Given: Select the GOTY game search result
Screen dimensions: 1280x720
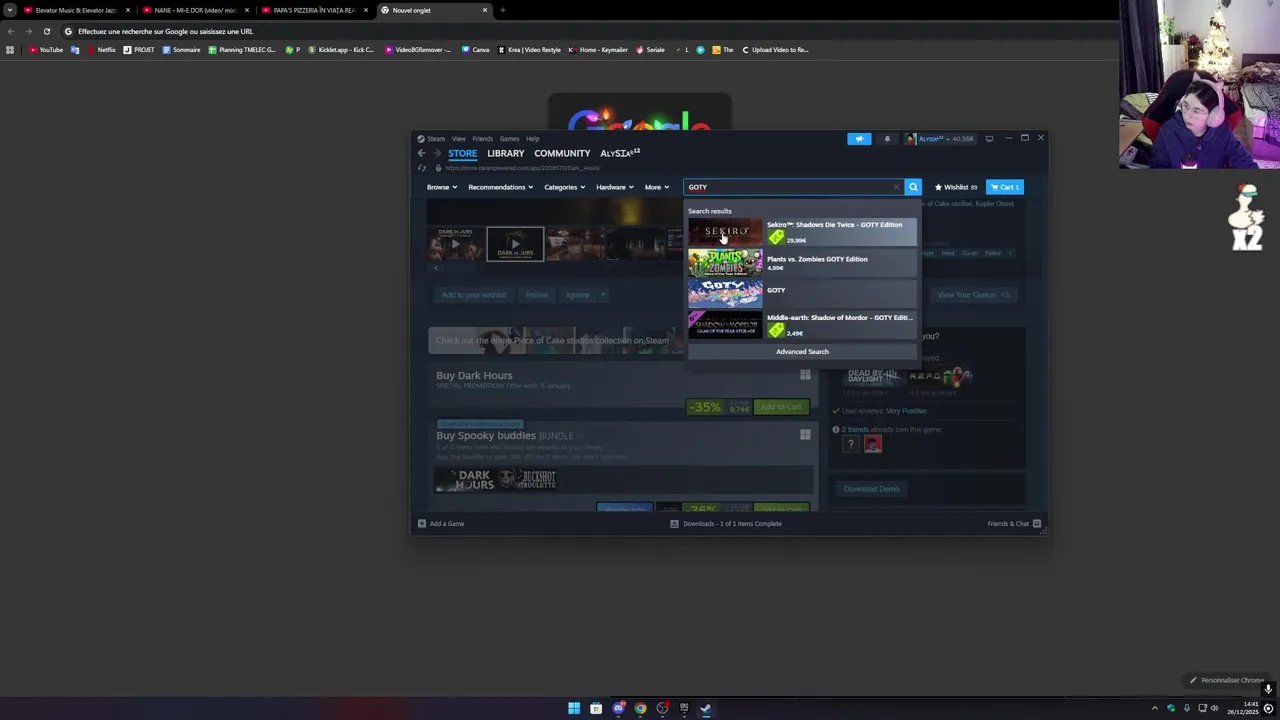Looking at the screenshot, I should (x=801, y=294).
